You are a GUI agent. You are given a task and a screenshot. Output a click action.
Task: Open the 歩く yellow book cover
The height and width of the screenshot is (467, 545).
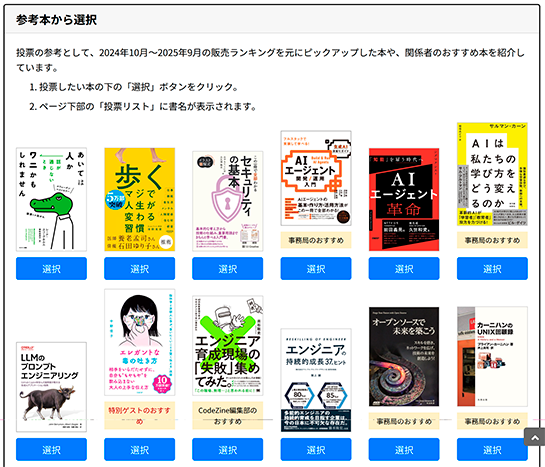tap(139, 199)
